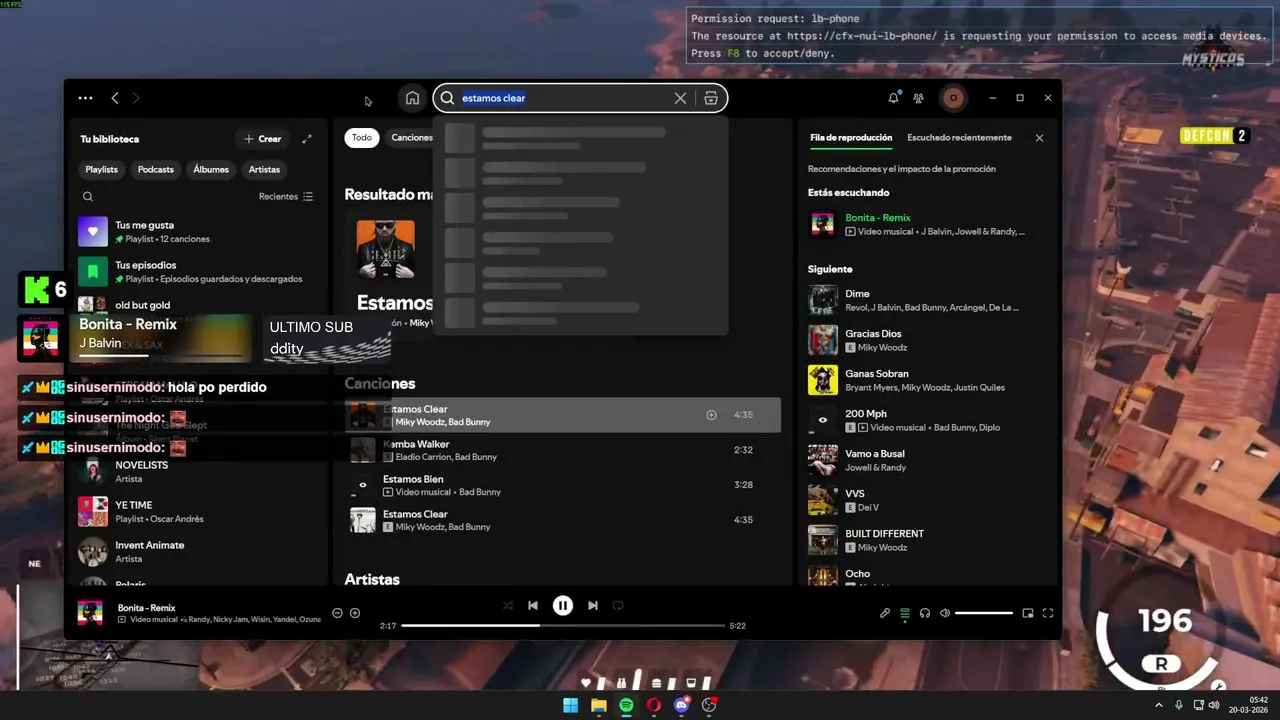Open the mini player

point(1028,613)
